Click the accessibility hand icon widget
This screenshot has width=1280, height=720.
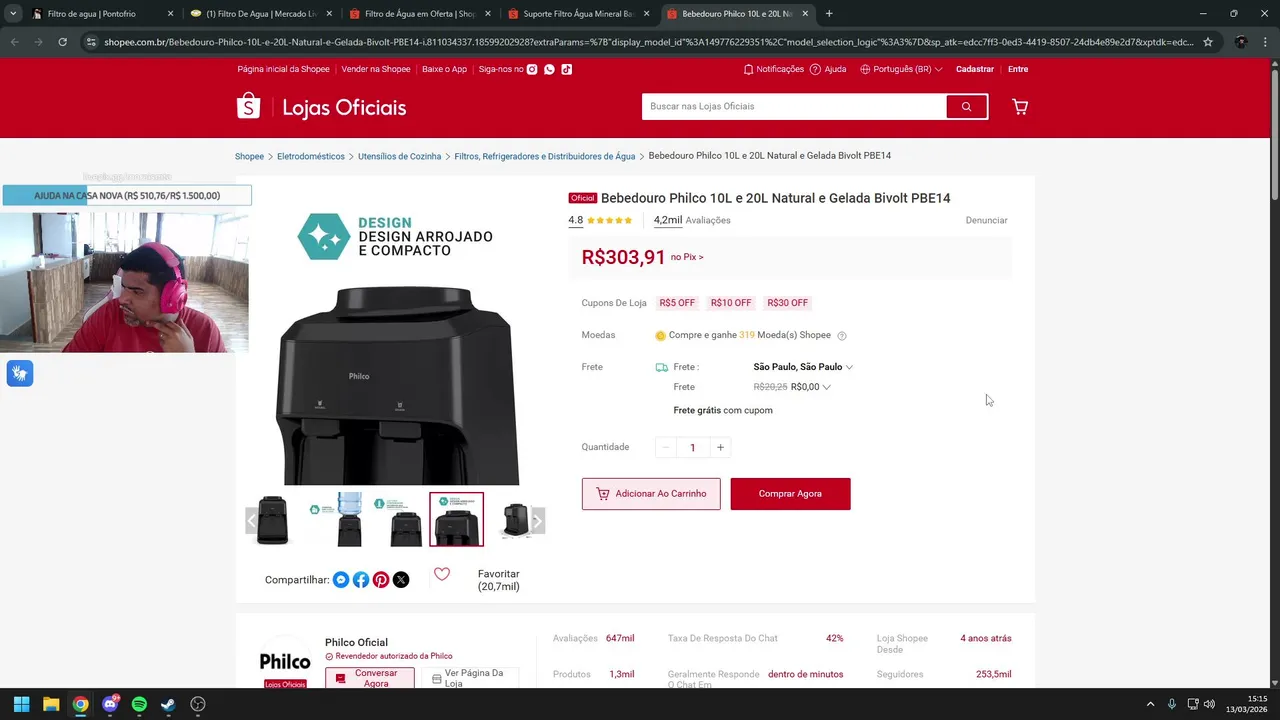(20, 374)
